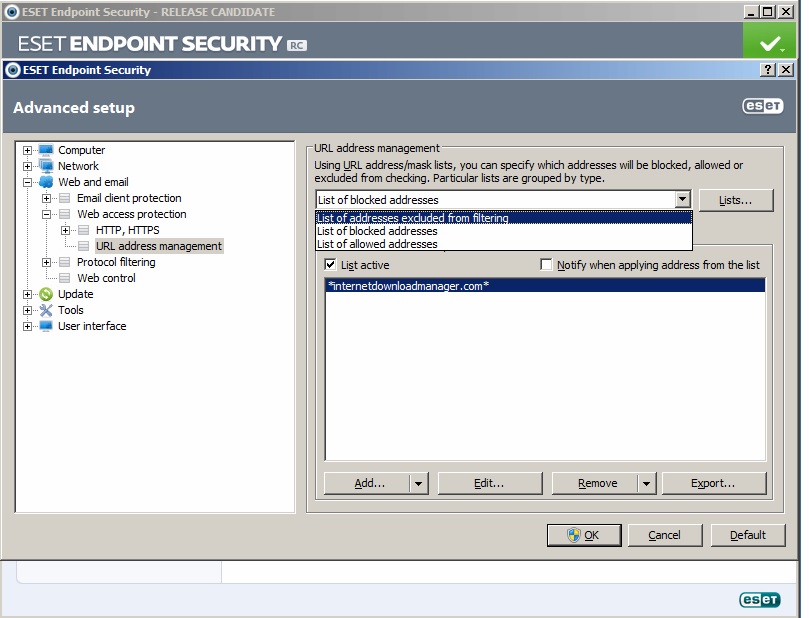The height and width of the screenshot is (618, 809).
Task: Collapse the Web access protection node
Action: 46,214
